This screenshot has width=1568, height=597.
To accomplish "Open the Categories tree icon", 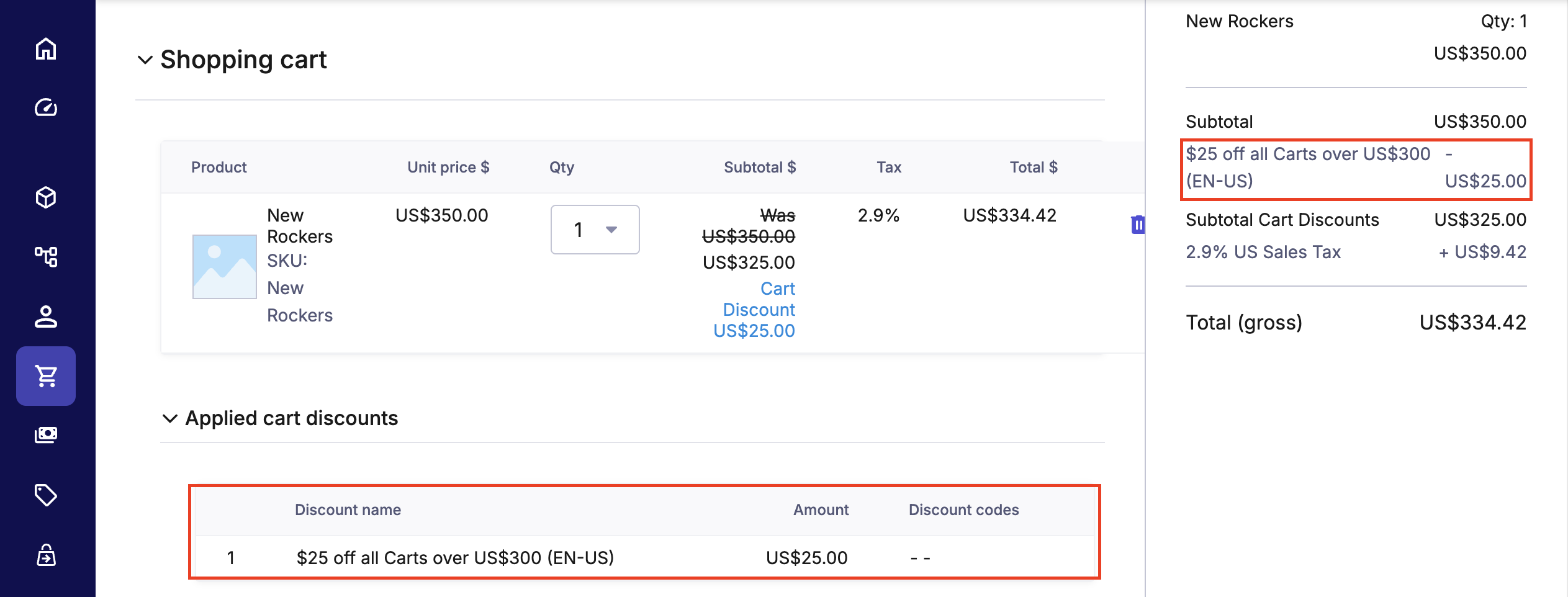I will click(46, 256).
